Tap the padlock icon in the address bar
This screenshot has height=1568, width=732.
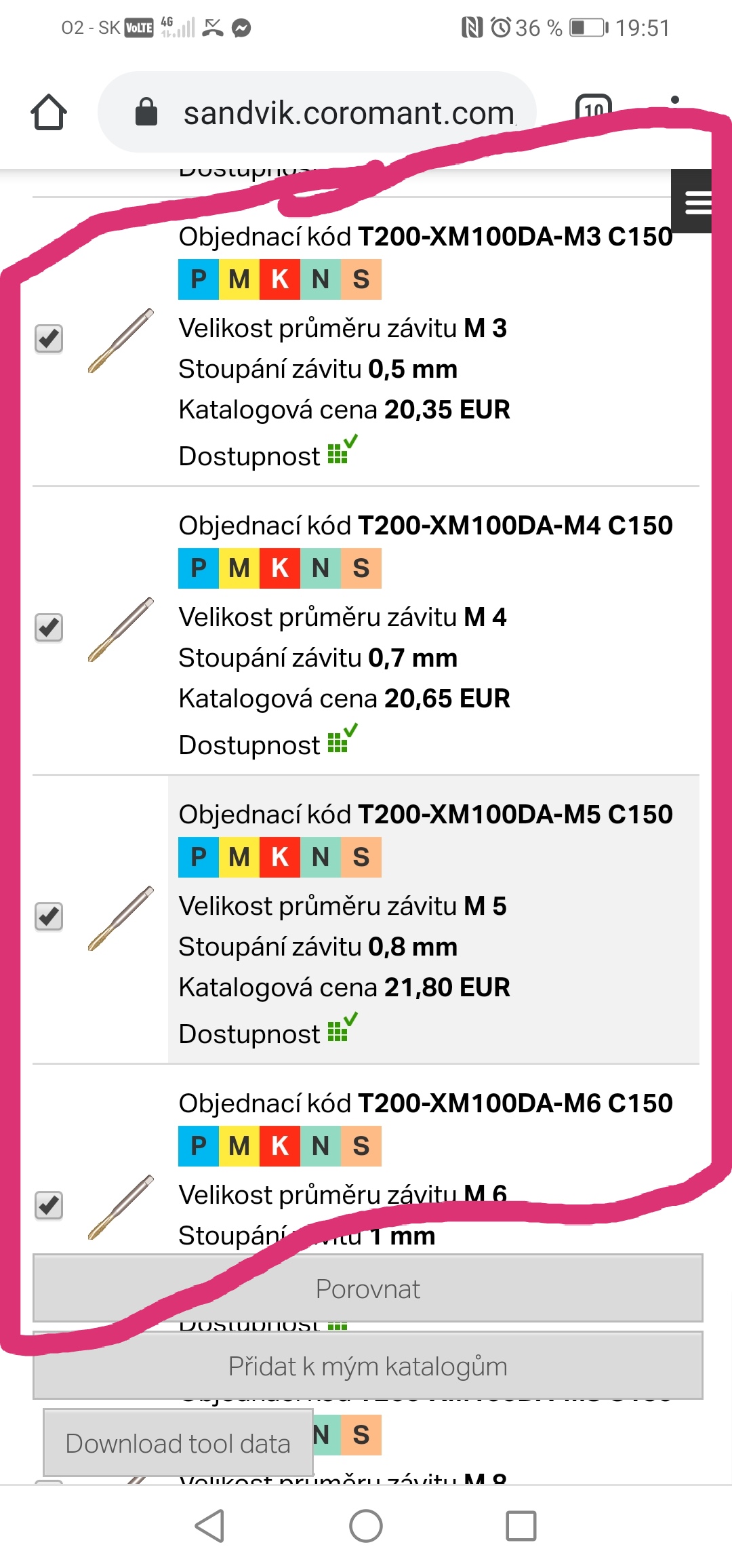pyautogui.click(x=146, y=112)
